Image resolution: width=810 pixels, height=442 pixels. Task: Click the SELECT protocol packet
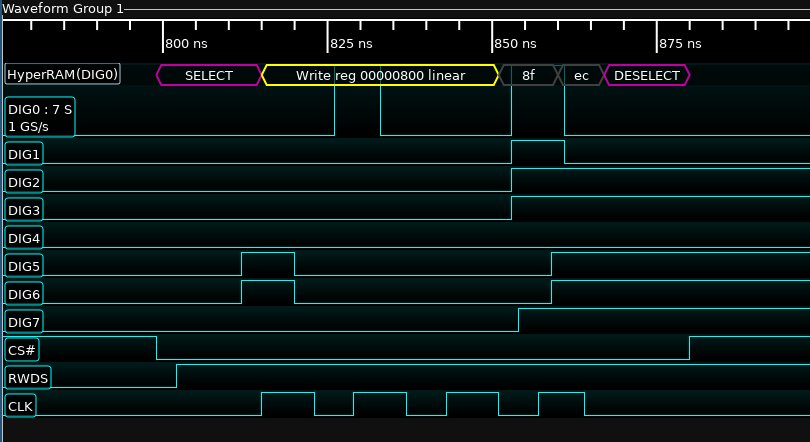tap(209, 75)
